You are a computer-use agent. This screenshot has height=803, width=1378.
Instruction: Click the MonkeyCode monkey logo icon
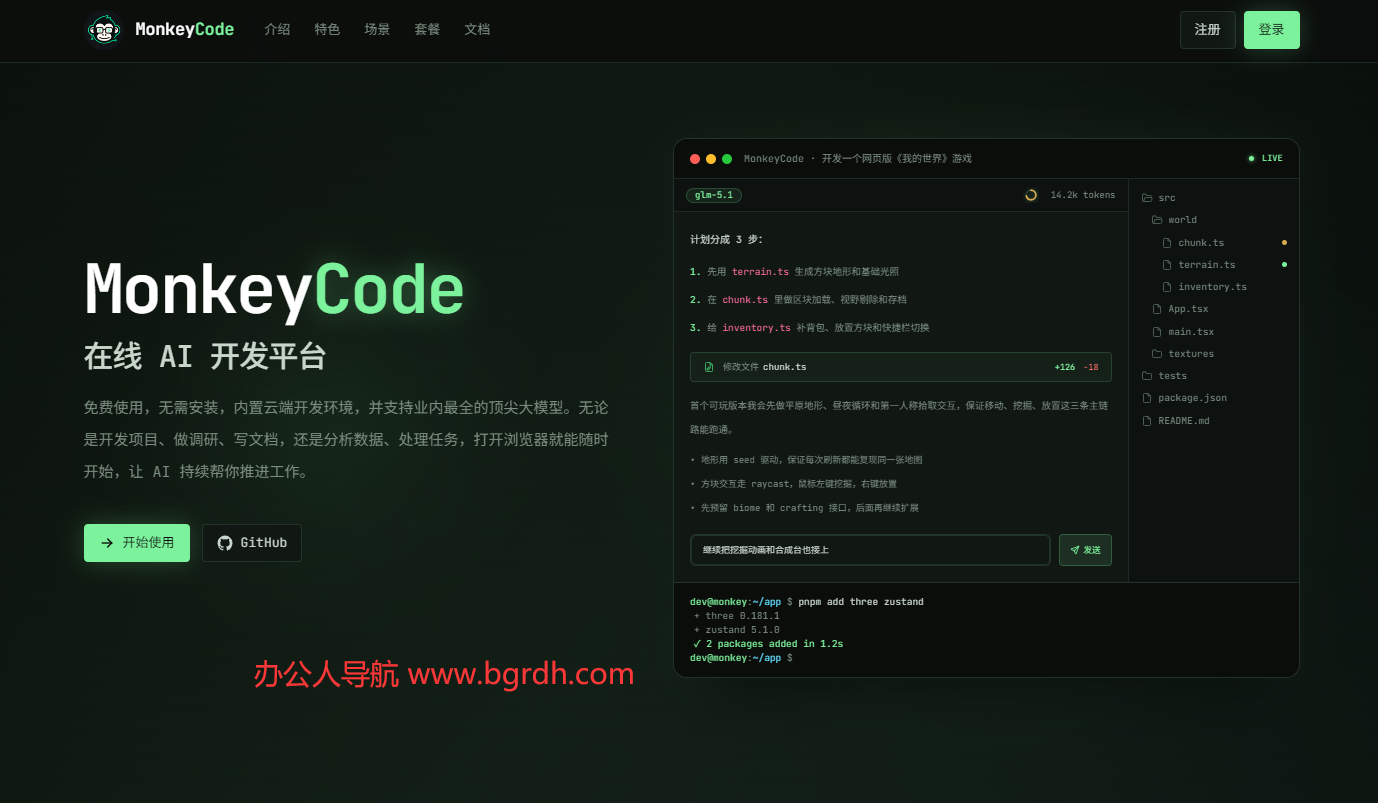tap(103, 29)
